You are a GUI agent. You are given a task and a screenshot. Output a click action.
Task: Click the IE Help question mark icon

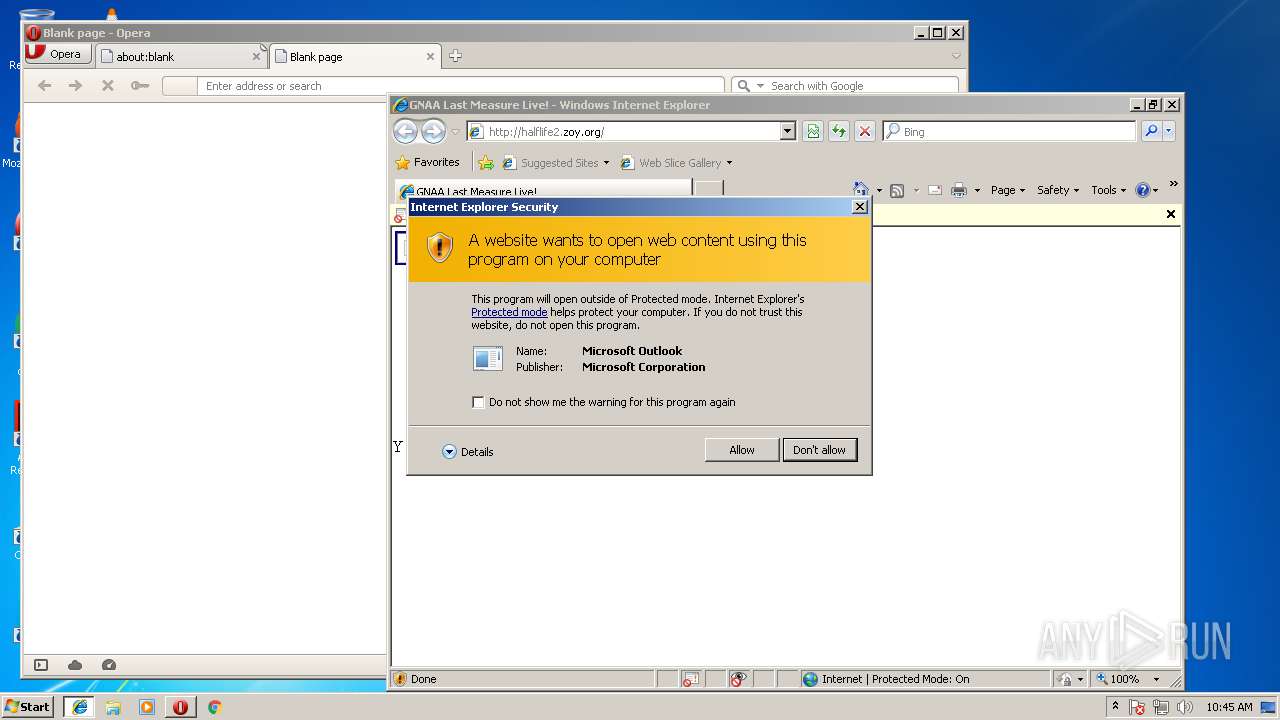[1143, 190]
